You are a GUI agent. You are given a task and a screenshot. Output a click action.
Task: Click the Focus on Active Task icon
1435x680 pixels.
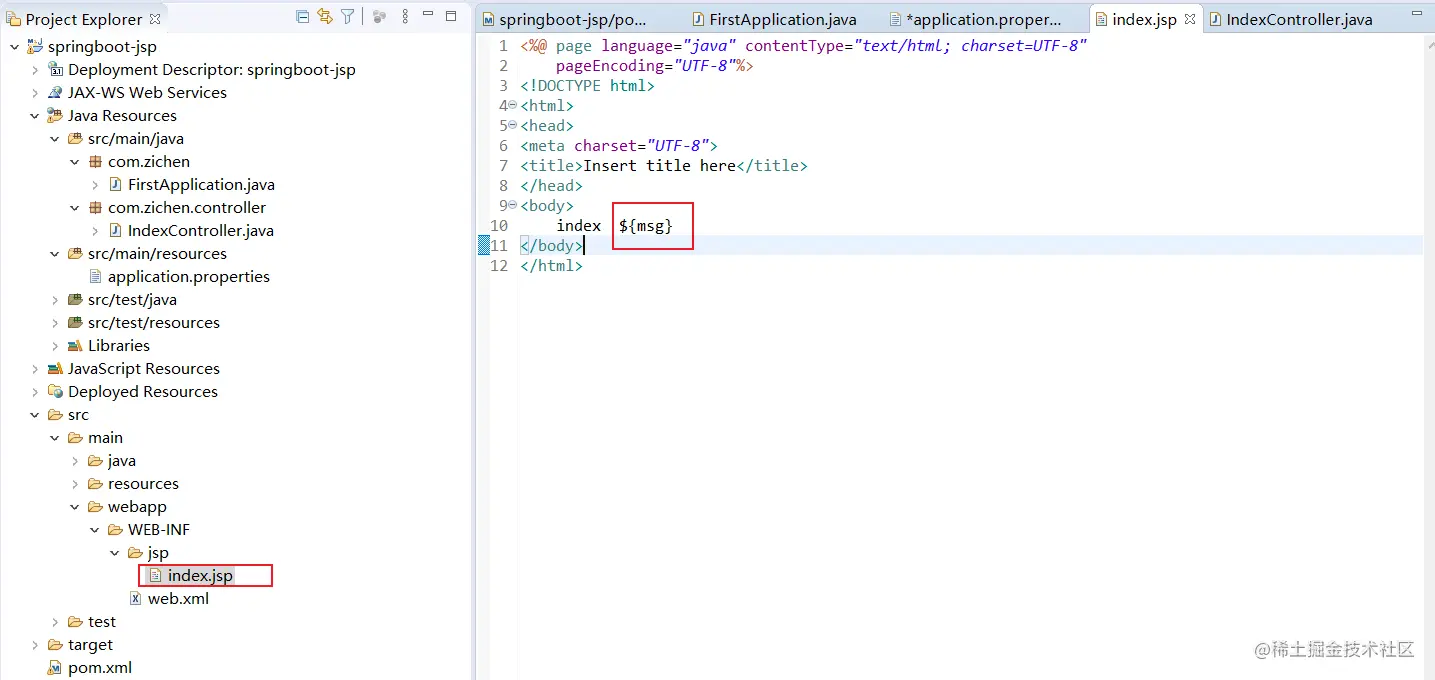point(380,17)
